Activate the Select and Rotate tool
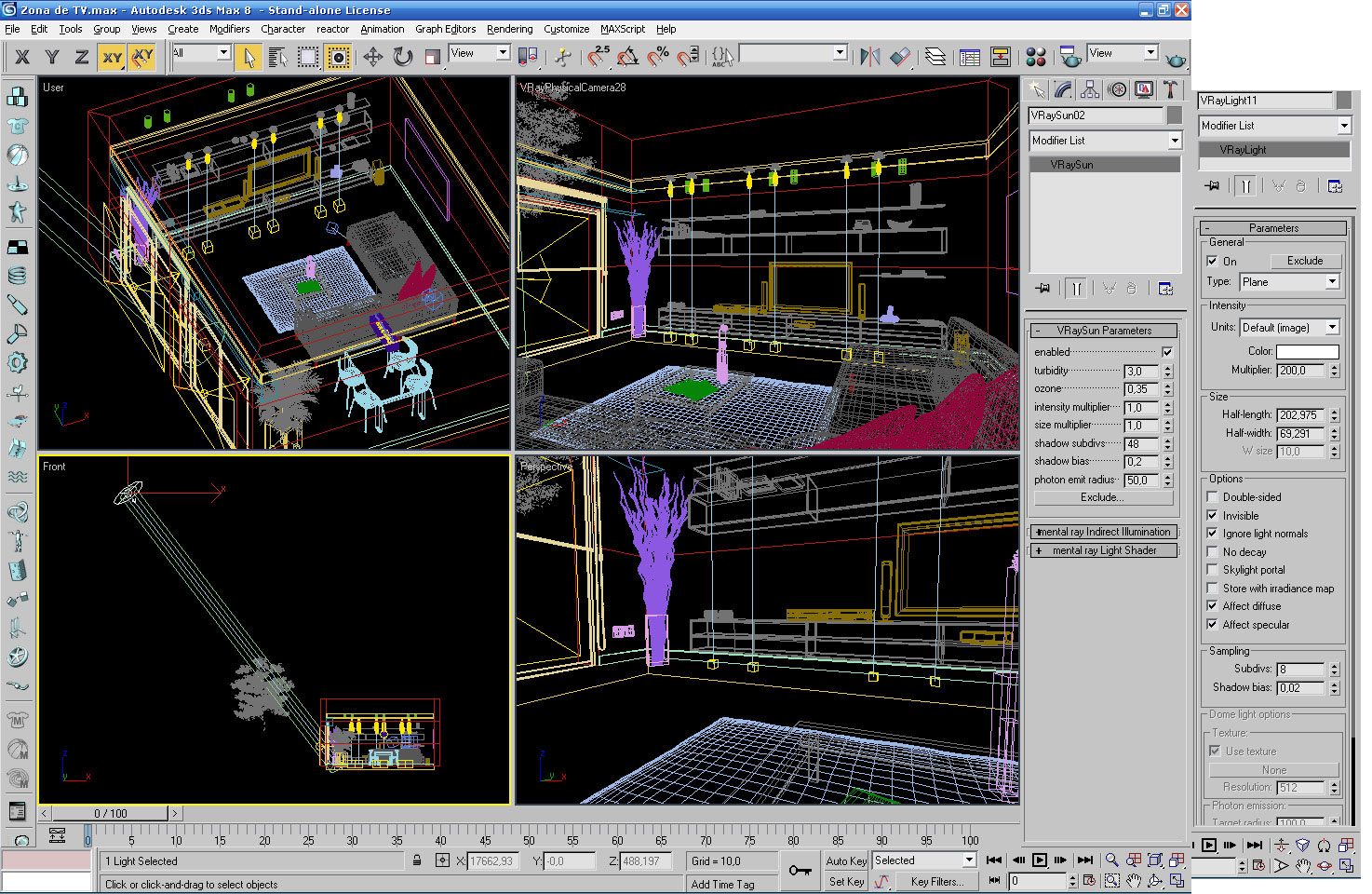Screen dimensions: 1372x894 pos(403,58)
